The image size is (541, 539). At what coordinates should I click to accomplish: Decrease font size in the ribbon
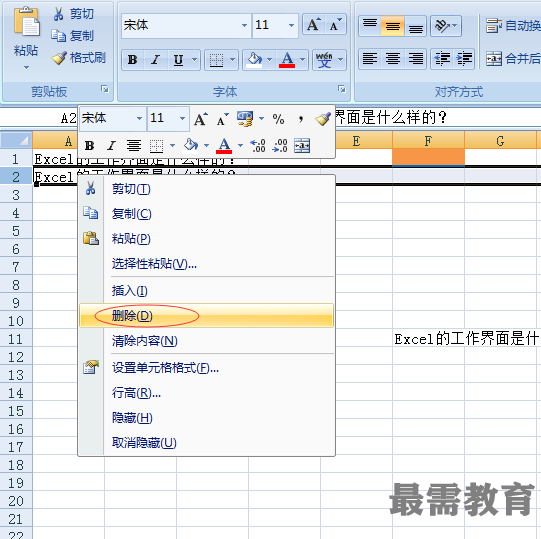pos(336,25)
